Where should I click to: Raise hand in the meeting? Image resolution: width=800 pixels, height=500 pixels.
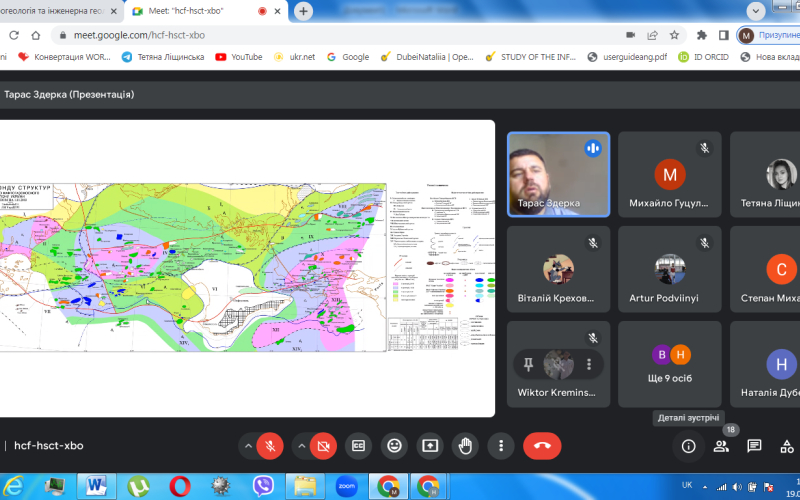click(x=465, y=446)
